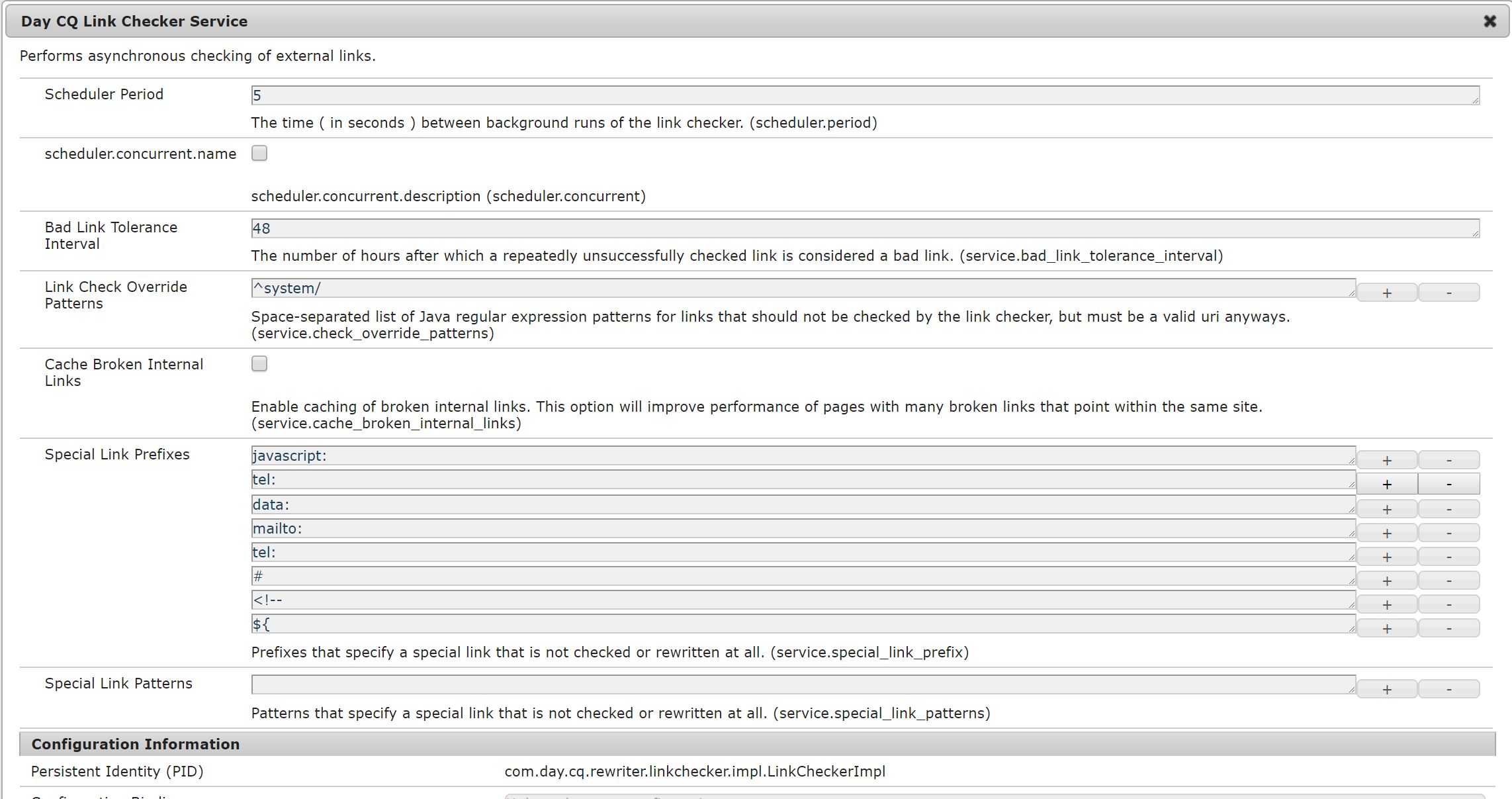Add entry after mailto: prefix row
The image size is (1512, 799).
(1386, 533)
